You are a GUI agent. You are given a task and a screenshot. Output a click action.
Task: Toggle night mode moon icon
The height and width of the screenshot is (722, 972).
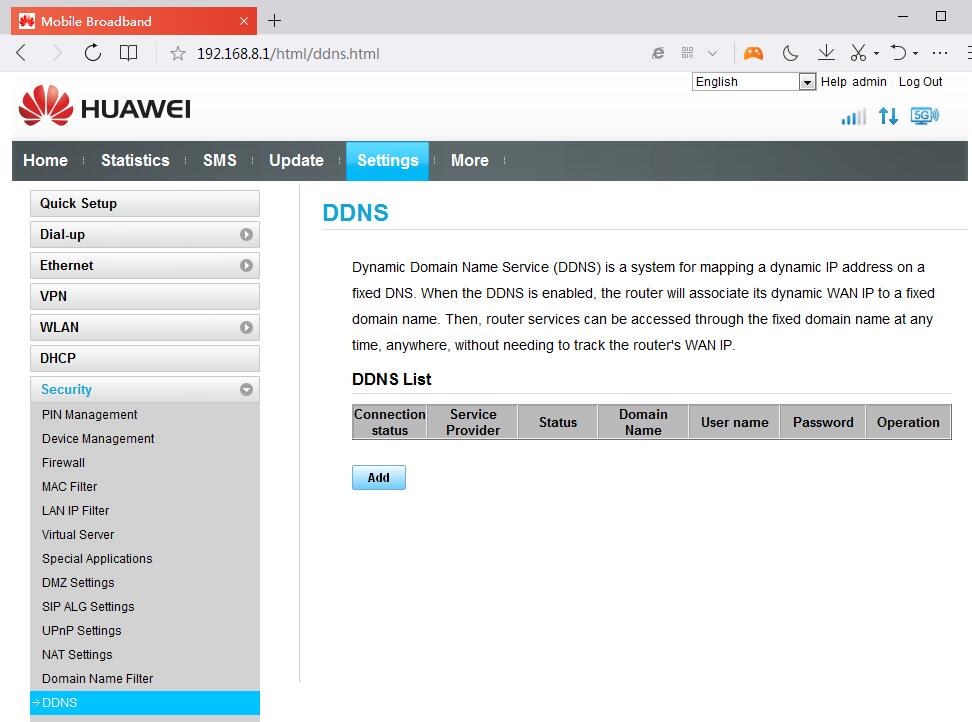point(790,53)
